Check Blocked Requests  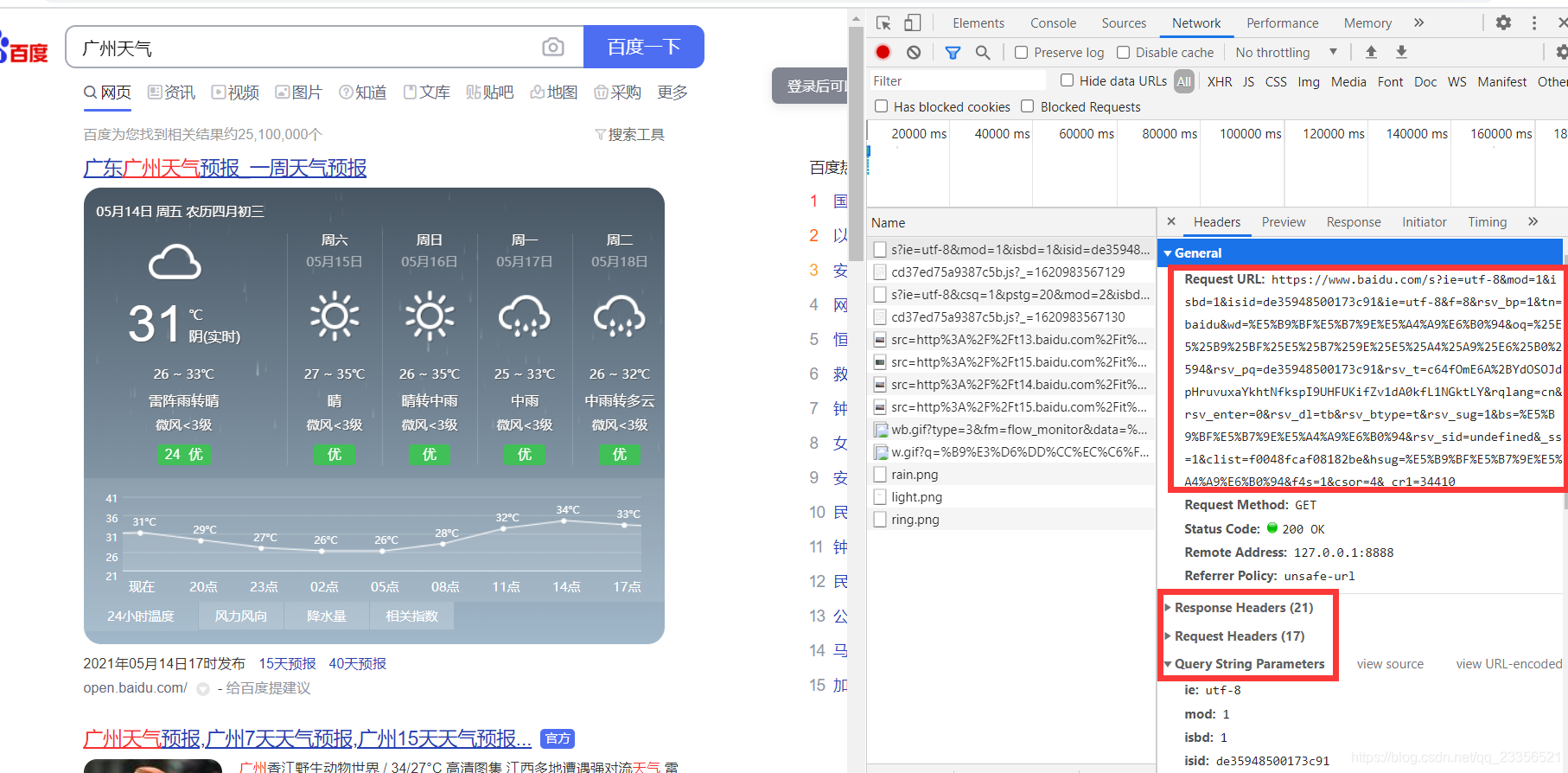[1028, 106]
